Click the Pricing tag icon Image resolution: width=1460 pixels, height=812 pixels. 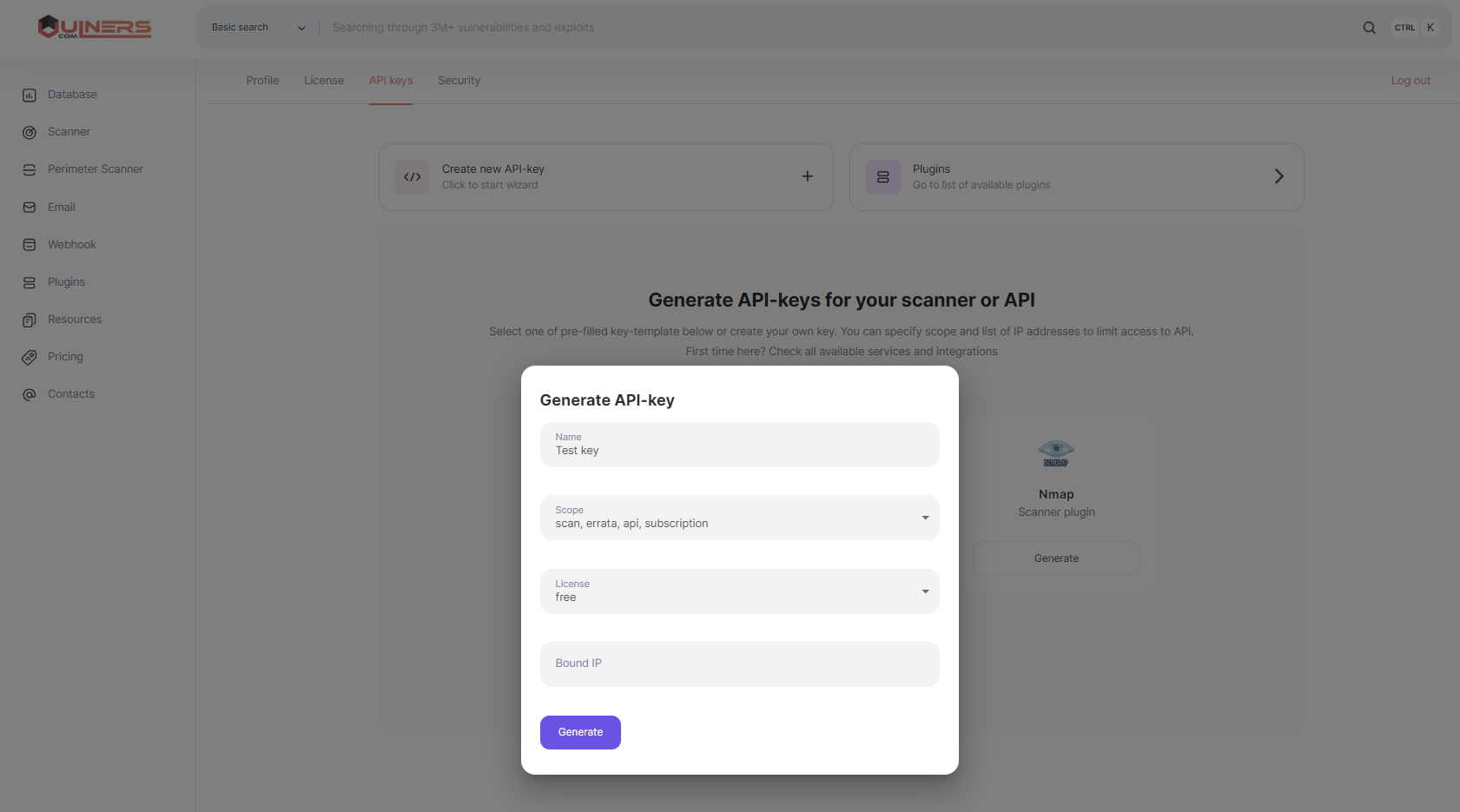pyautogui.click(x=30, y=357)
